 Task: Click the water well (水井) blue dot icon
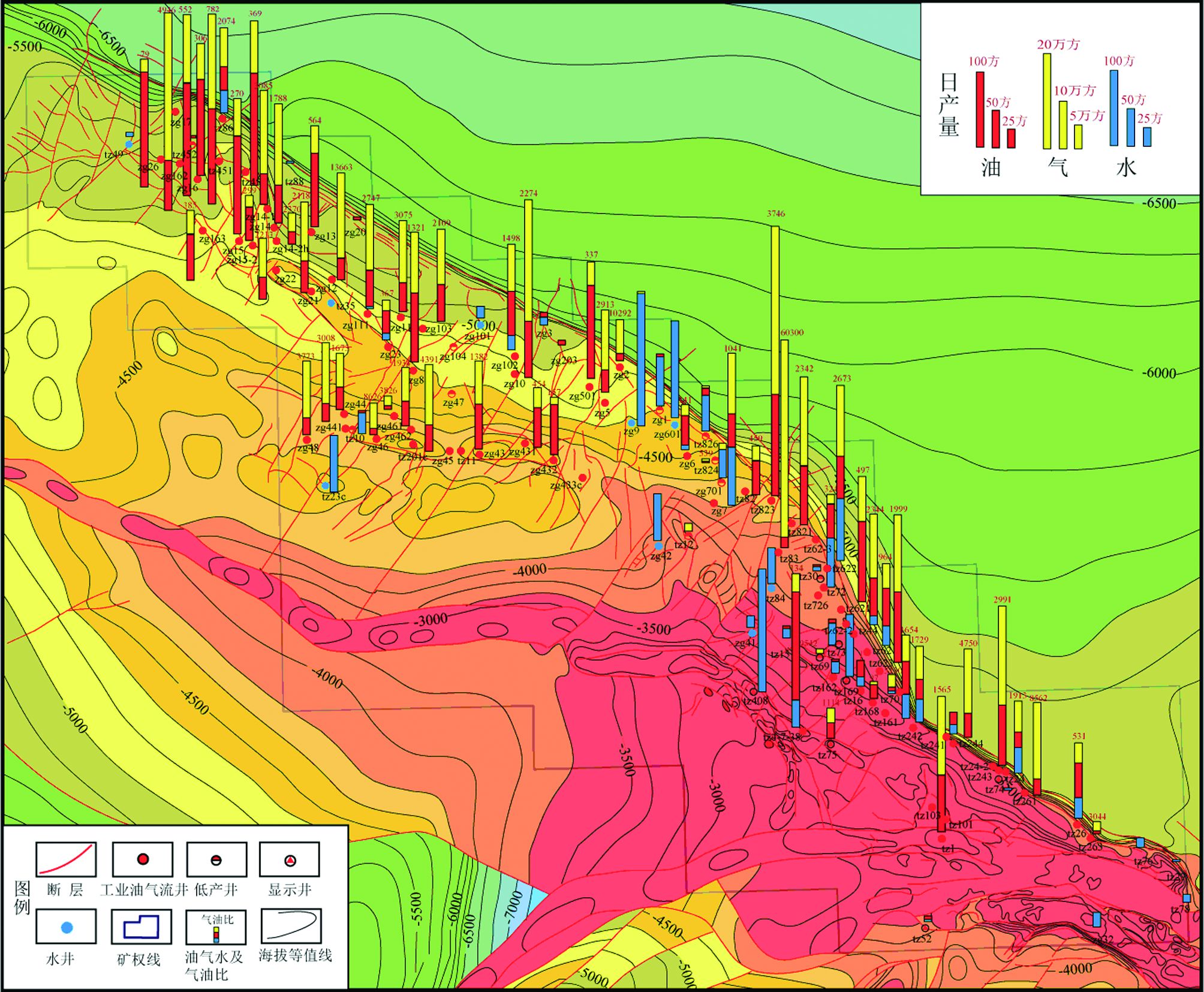click(67, 927)
